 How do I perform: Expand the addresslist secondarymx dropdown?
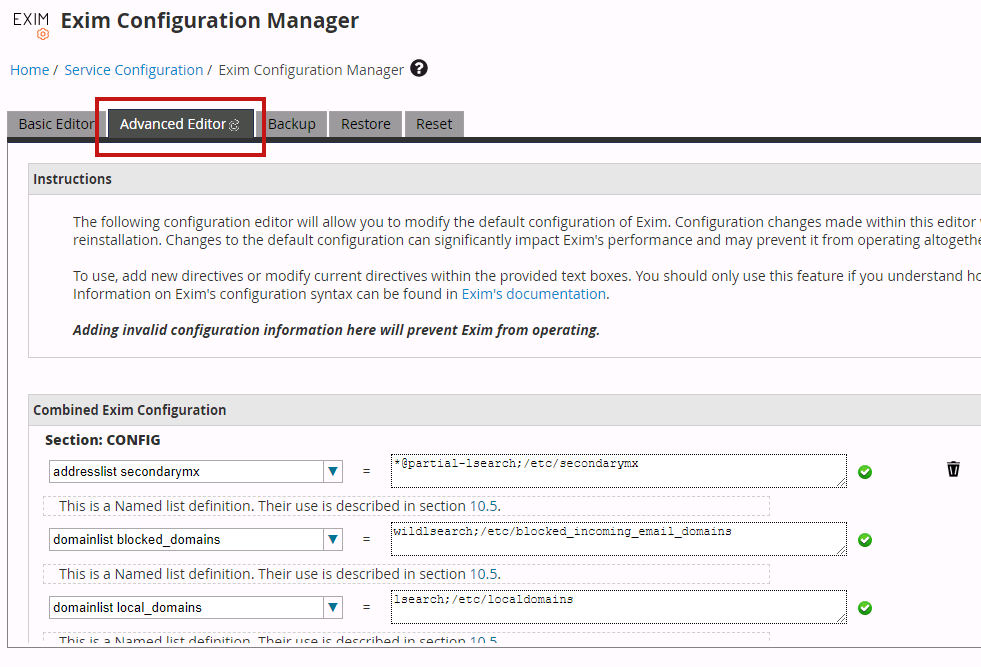pos(333,471)
